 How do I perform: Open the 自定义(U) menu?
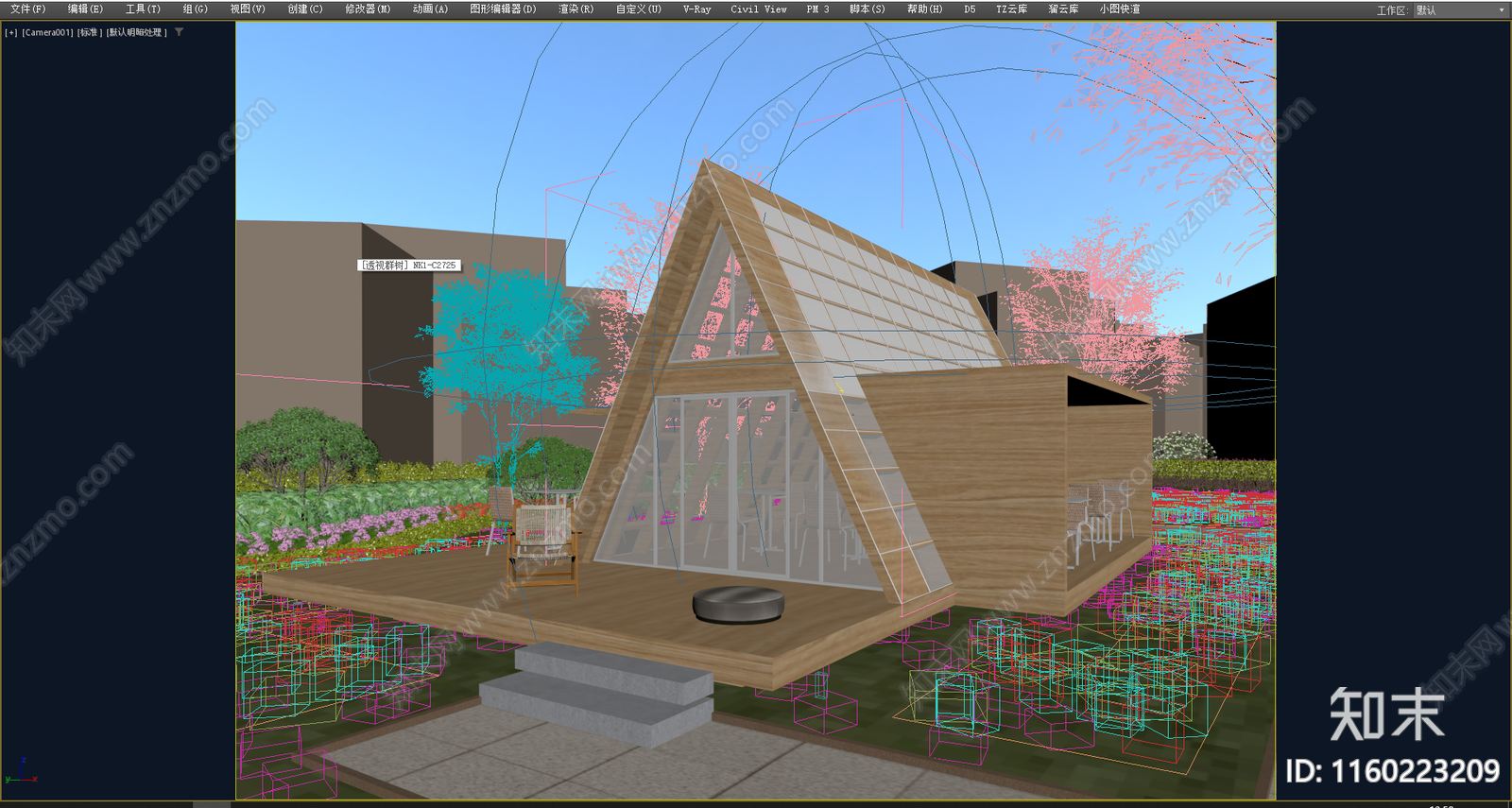click(639, 9)
